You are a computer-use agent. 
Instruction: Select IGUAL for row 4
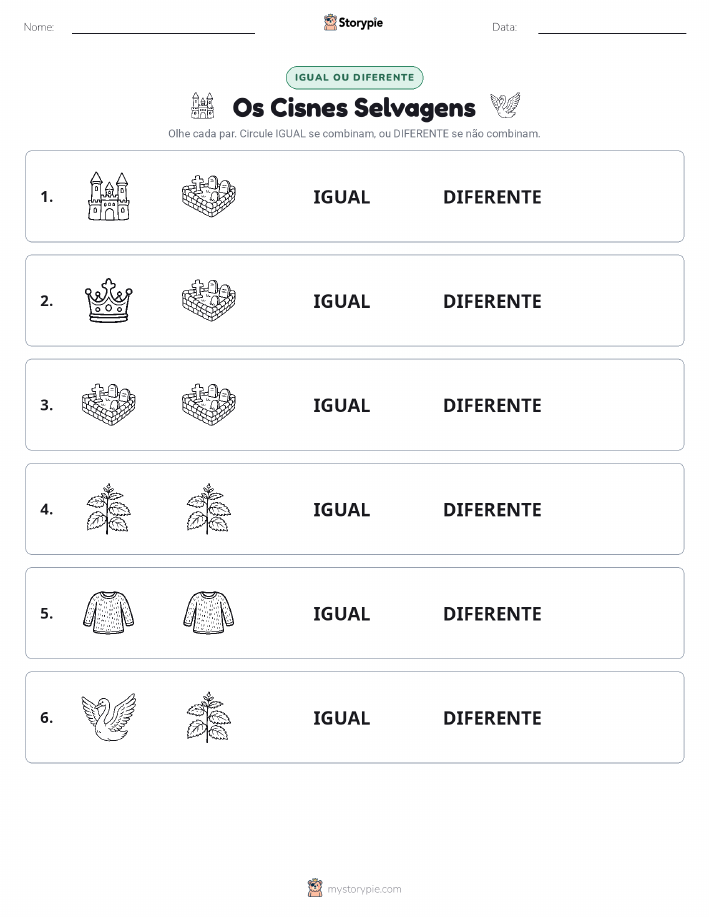[342, 509]
